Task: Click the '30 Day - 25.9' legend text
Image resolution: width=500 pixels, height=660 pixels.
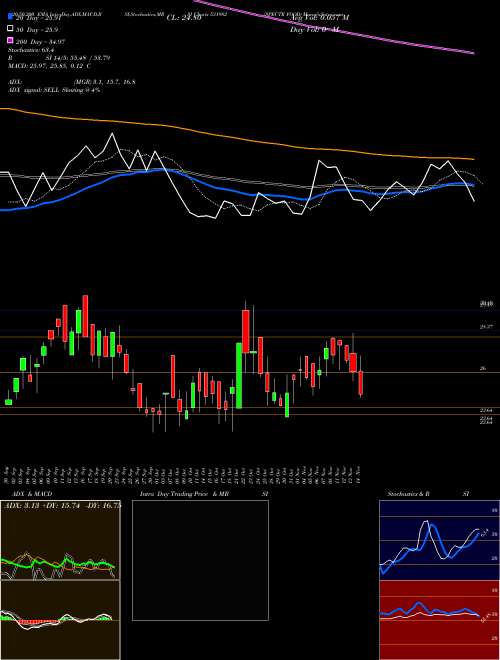Action: point(37,29)
